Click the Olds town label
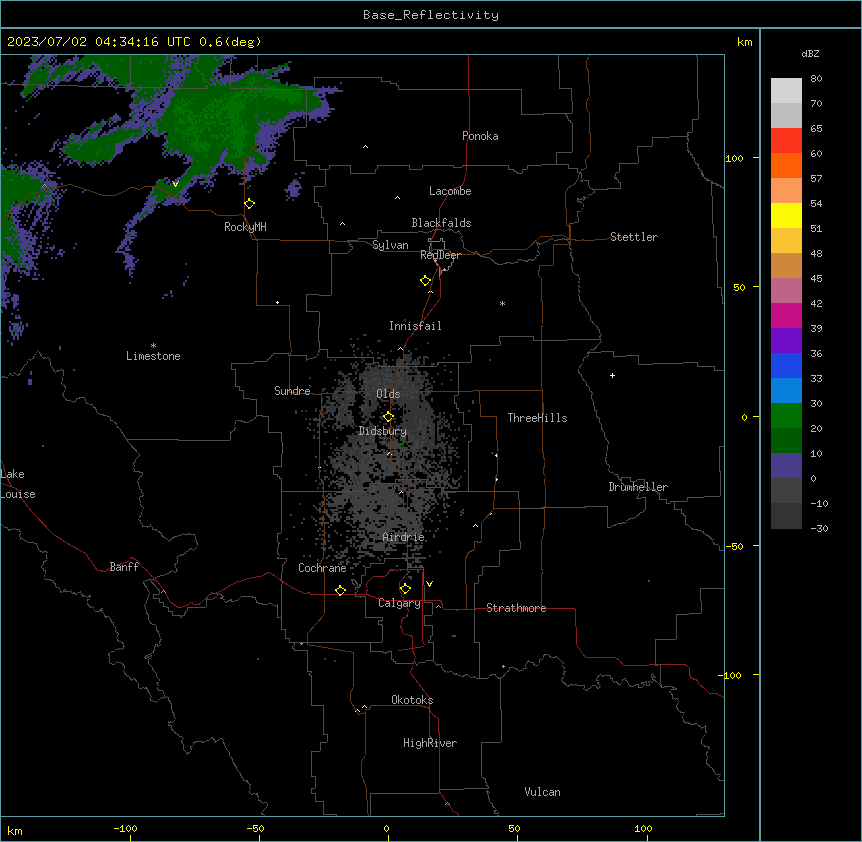The image size is (862, 842). [x=388, y=394]
